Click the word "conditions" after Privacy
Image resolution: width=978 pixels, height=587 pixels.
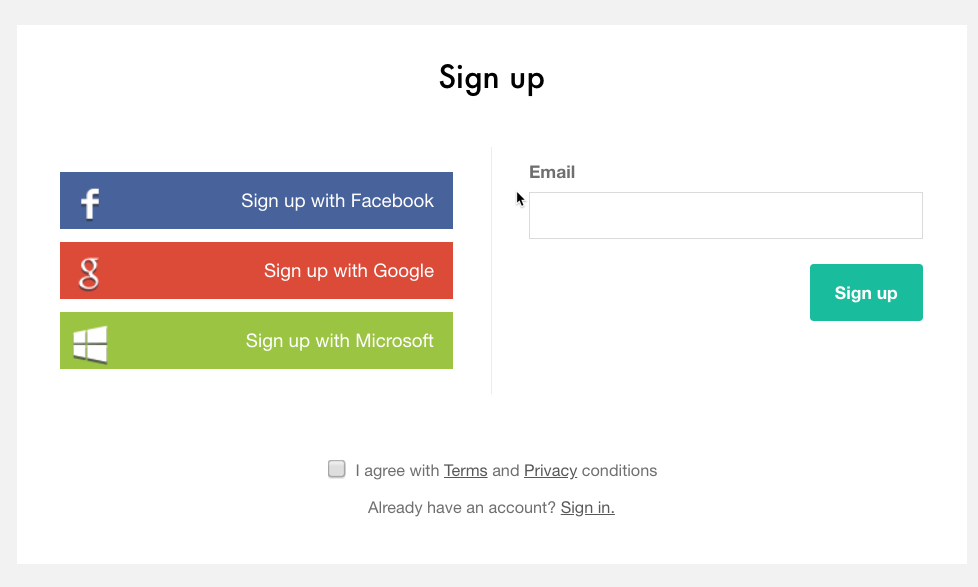[x=619, y=470]
